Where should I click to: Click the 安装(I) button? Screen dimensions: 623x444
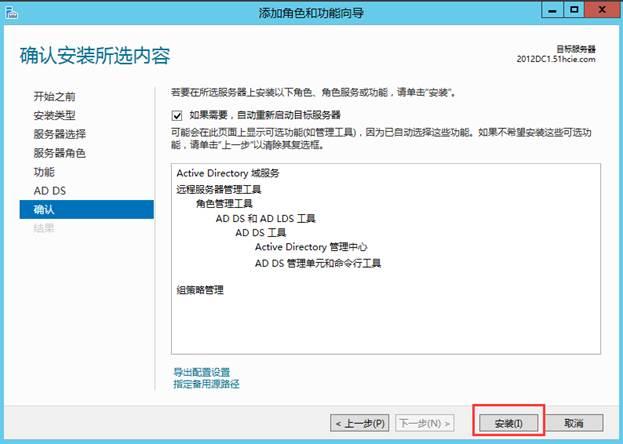509,423
